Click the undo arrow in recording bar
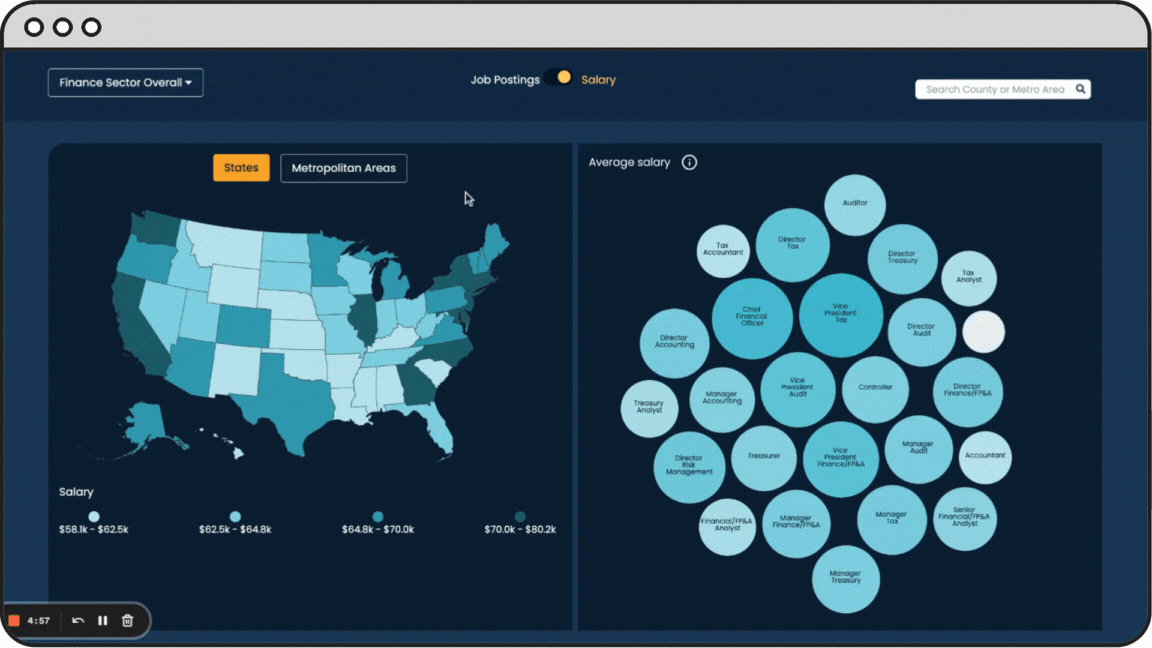Screen dimensions: 1152x648 78,621
